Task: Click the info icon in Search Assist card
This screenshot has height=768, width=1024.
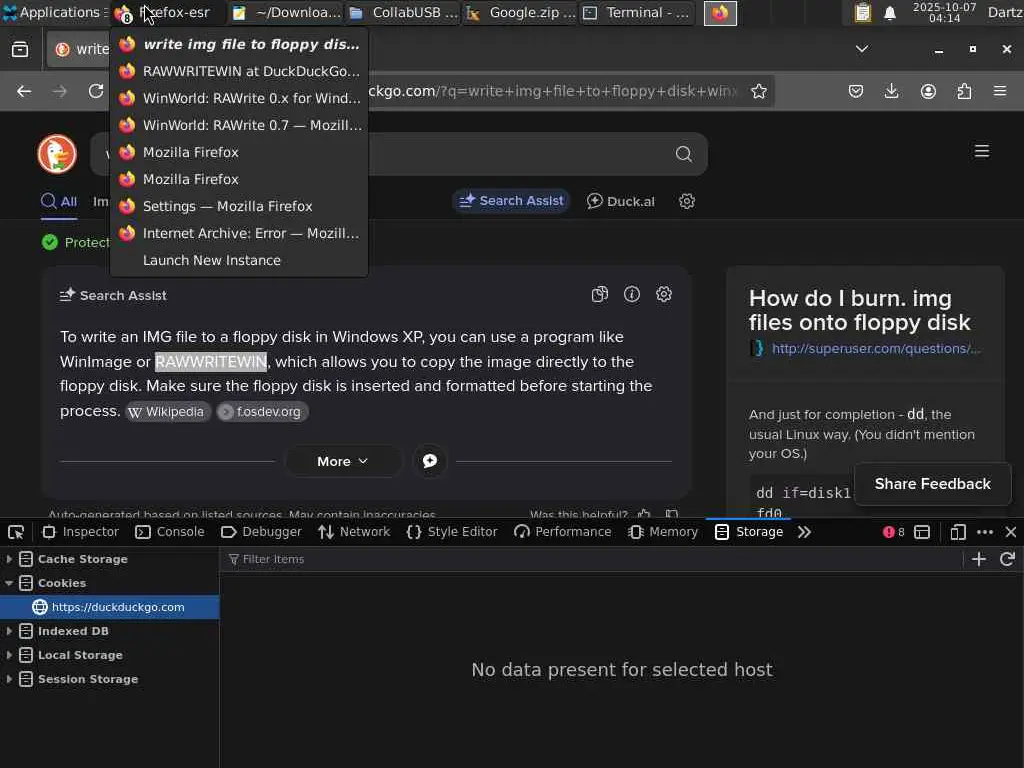Action: 632,295
